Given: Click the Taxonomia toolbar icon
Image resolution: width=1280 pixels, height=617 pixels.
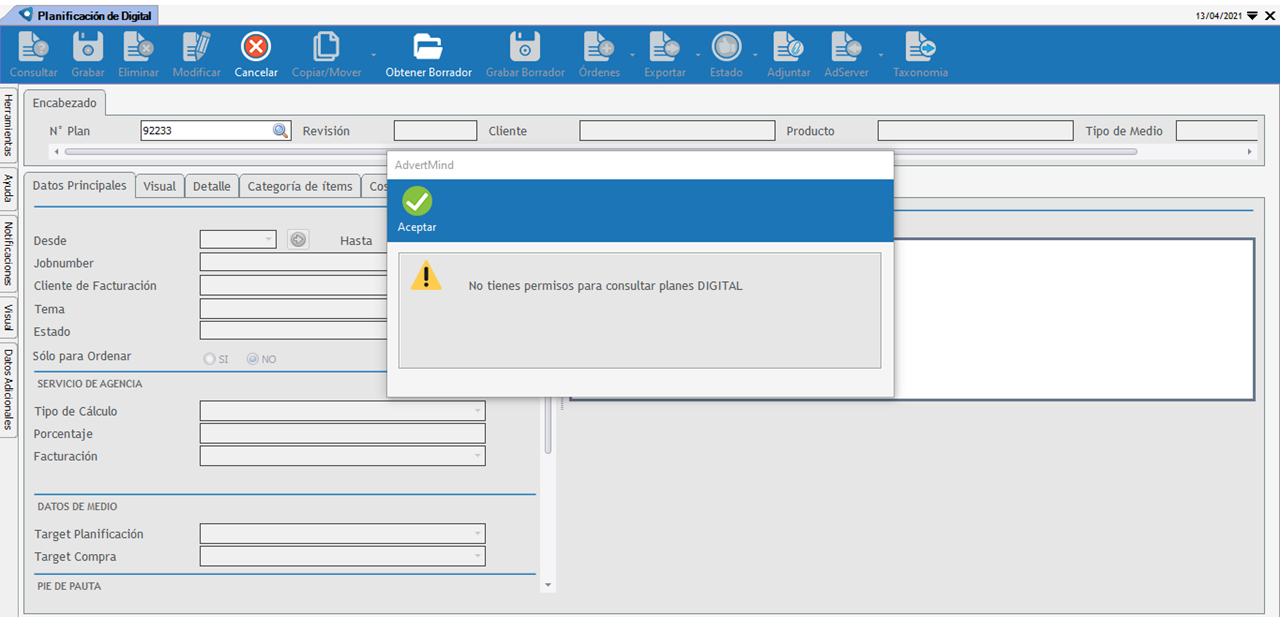Looking at the screenshot, I should (x=920, y=47).
